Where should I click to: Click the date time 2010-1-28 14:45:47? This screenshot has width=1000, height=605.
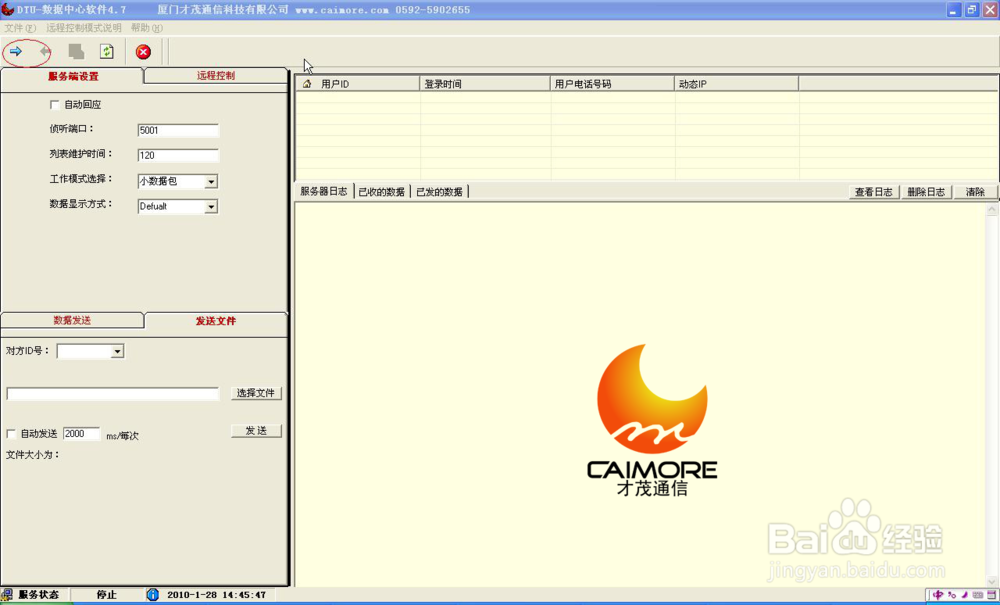point(217,595)
